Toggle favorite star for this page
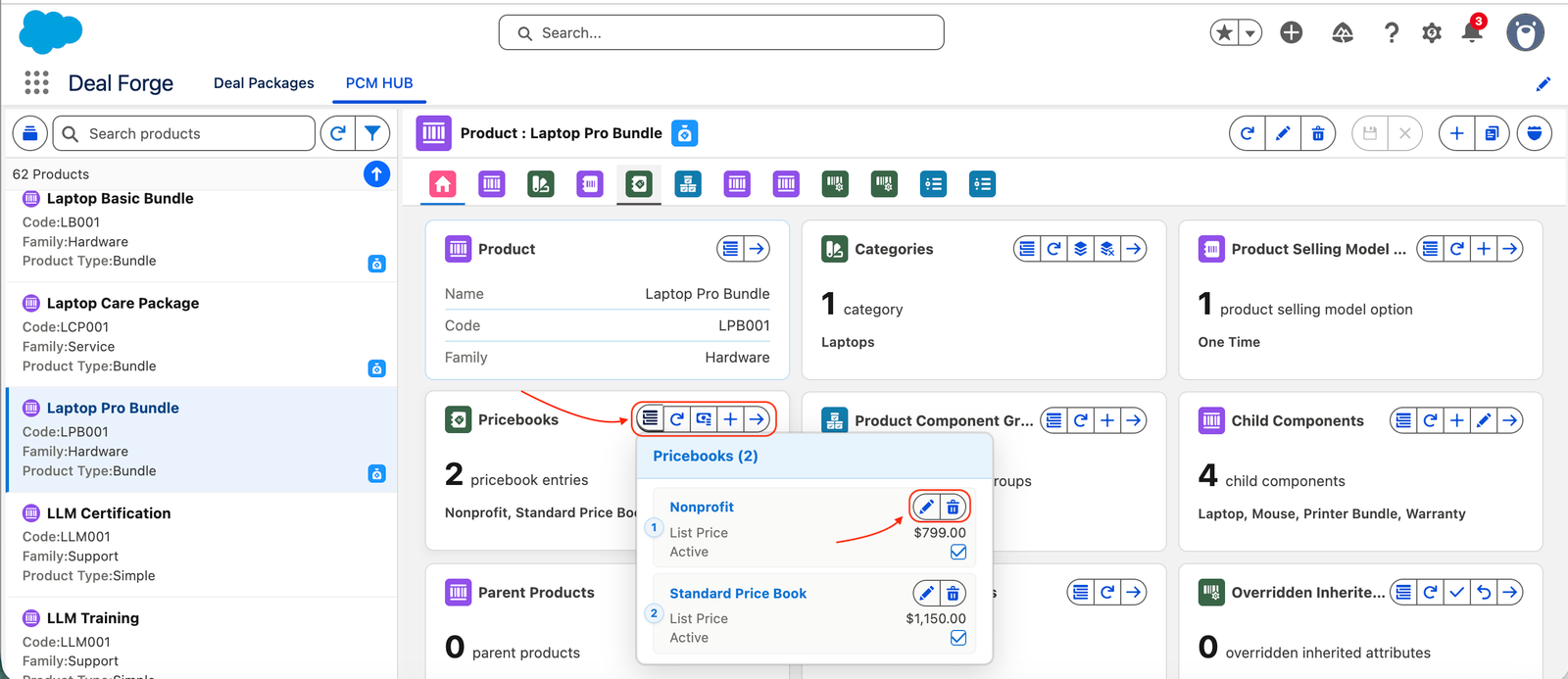Image resolution: width=1568 pixels, height=679 pixels. (1224, 33)
